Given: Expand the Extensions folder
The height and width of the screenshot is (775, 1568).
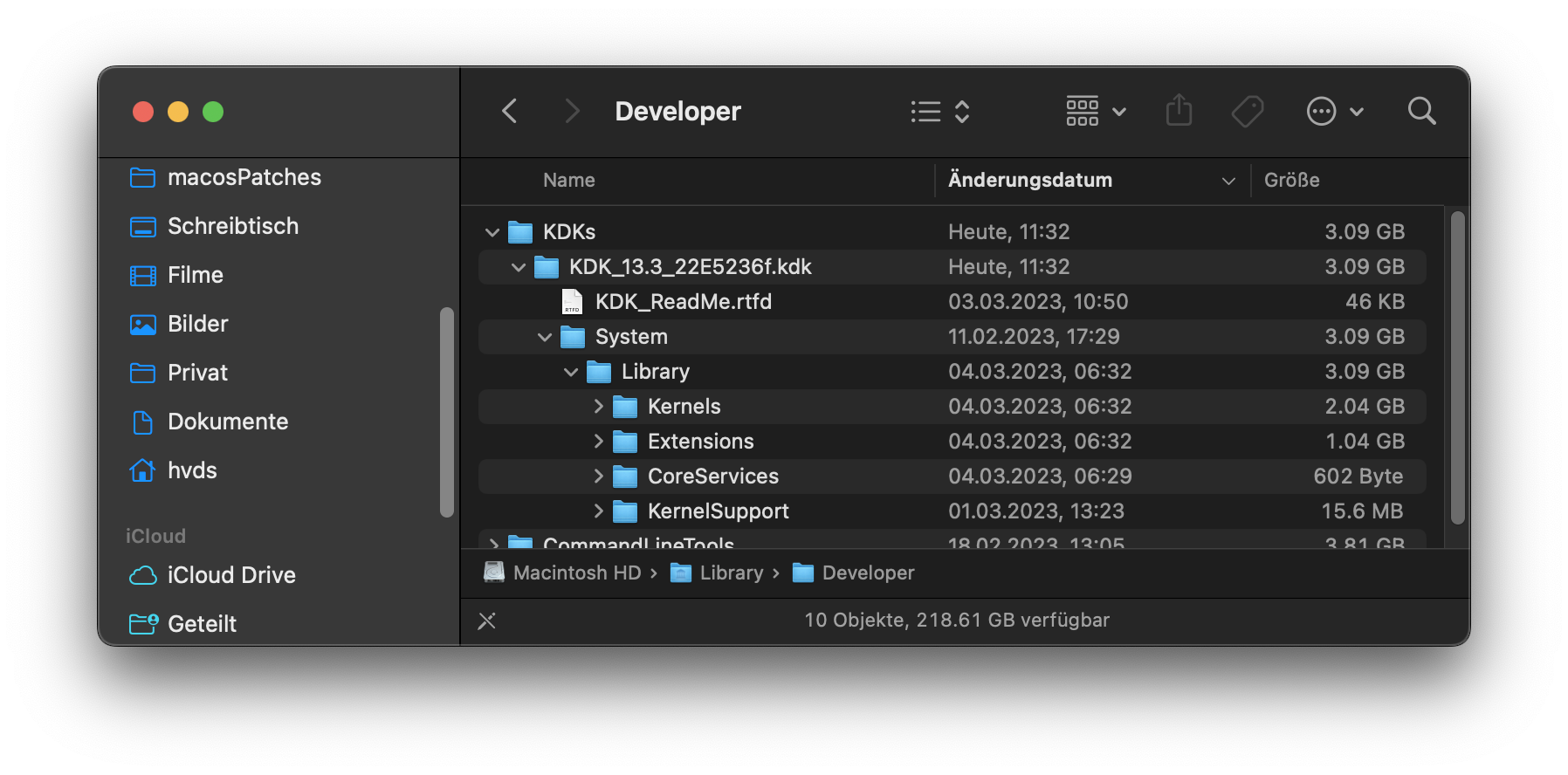Looking at the screenshot, I should click(598, 442).
